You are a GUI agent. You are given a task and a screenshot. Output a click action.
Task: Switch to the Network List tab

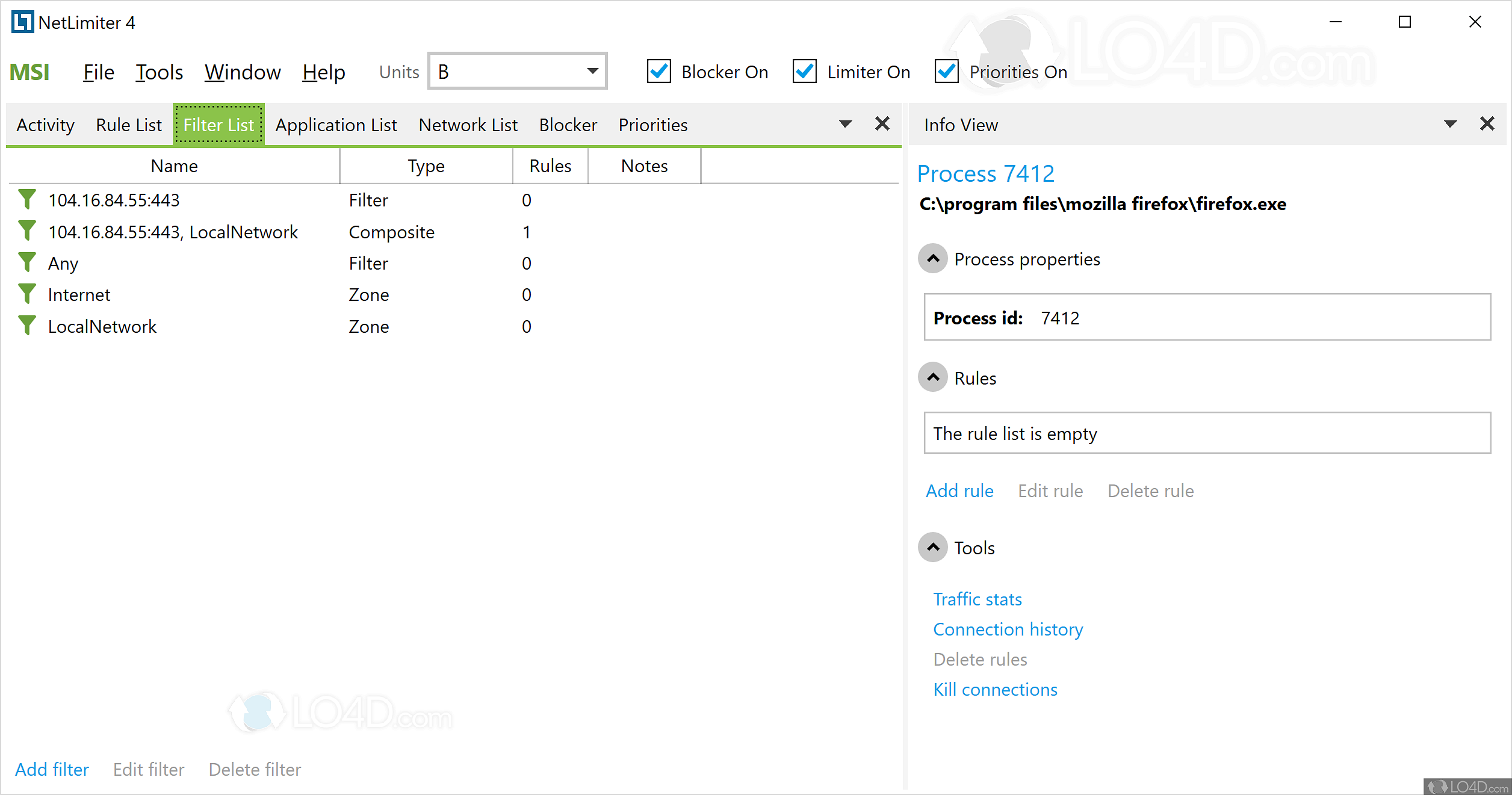(468, 125)
